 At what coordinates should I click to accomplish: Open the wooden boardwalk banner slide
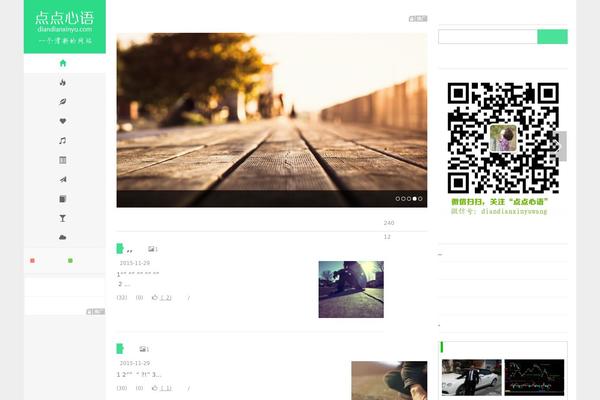tap(272, 120)
